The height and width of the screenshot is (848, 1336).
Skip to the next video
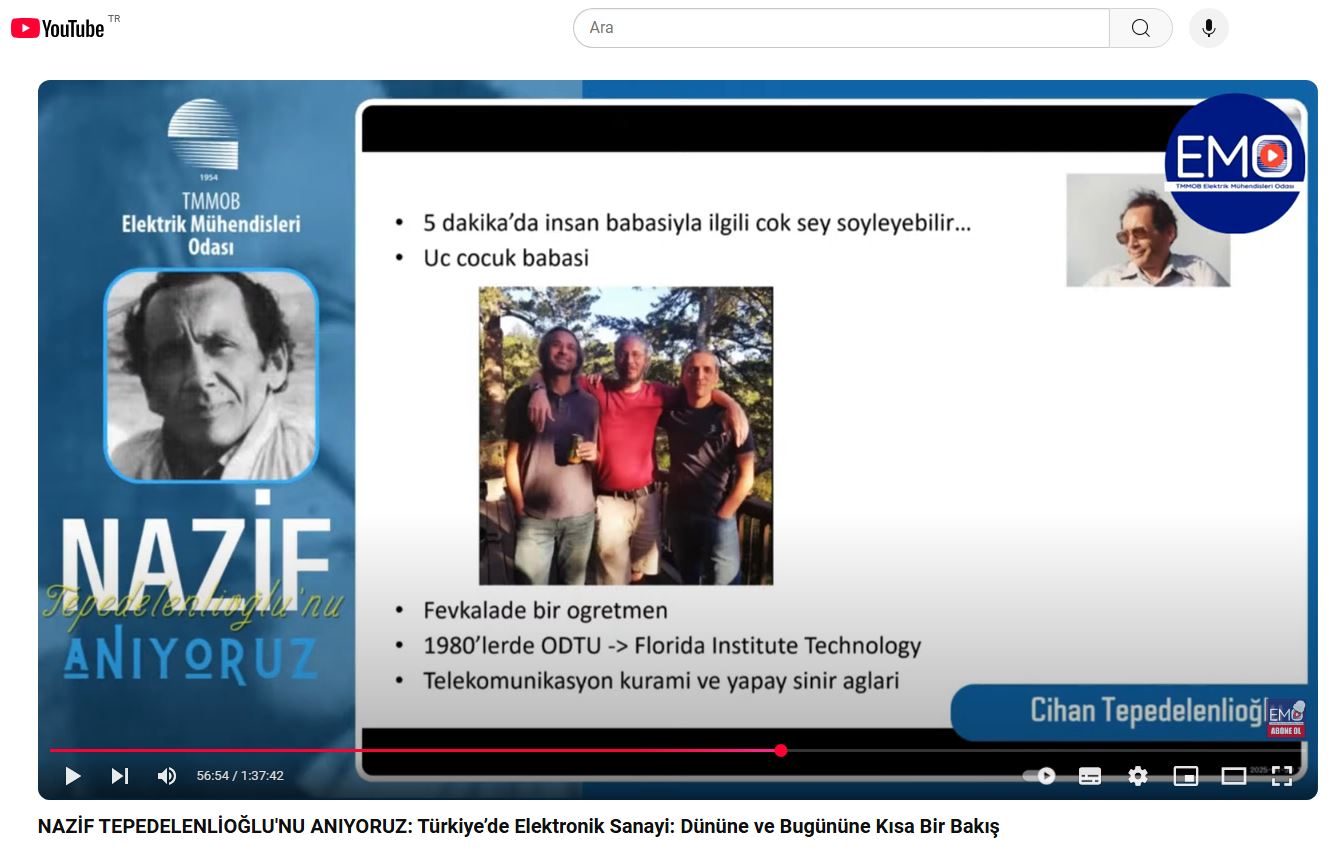120,776
